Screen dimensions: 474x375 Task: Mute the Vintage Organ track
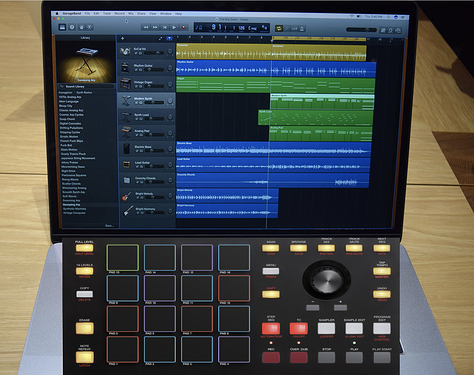[137, 86]
